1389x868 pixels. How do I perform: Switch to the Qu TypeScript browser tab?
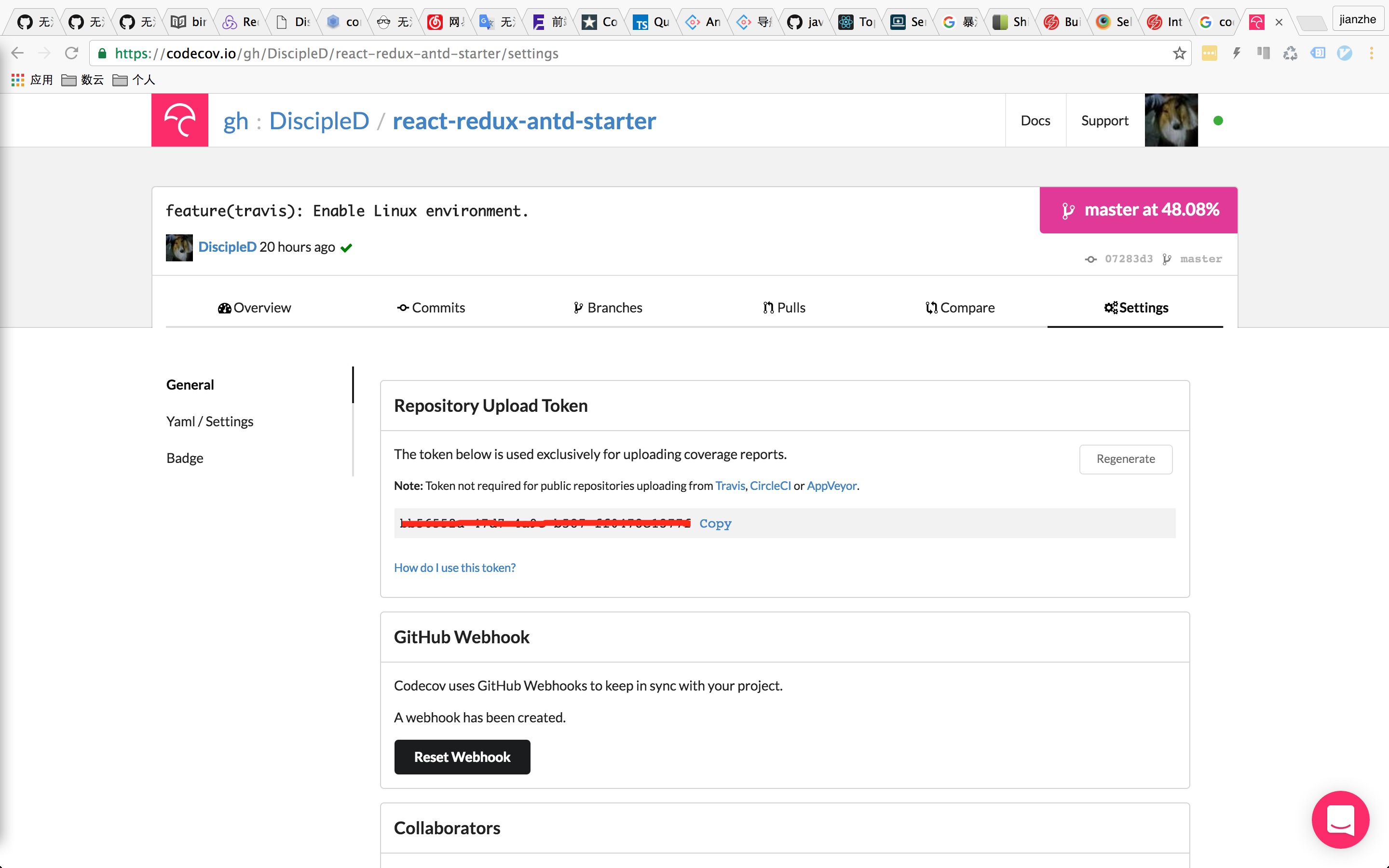(x=651, y=22)
